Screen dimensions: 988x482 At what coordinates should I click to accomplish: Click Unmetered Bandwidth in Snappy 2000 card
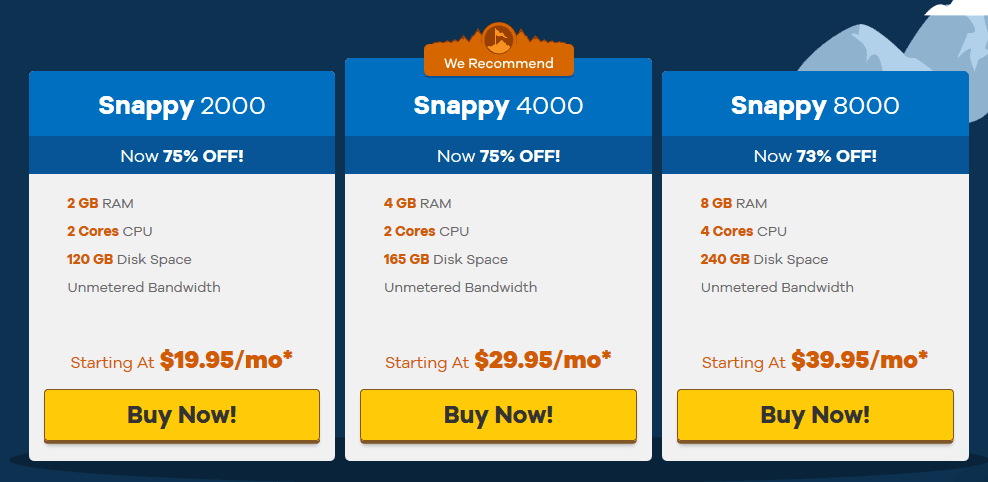pos(144,287)
